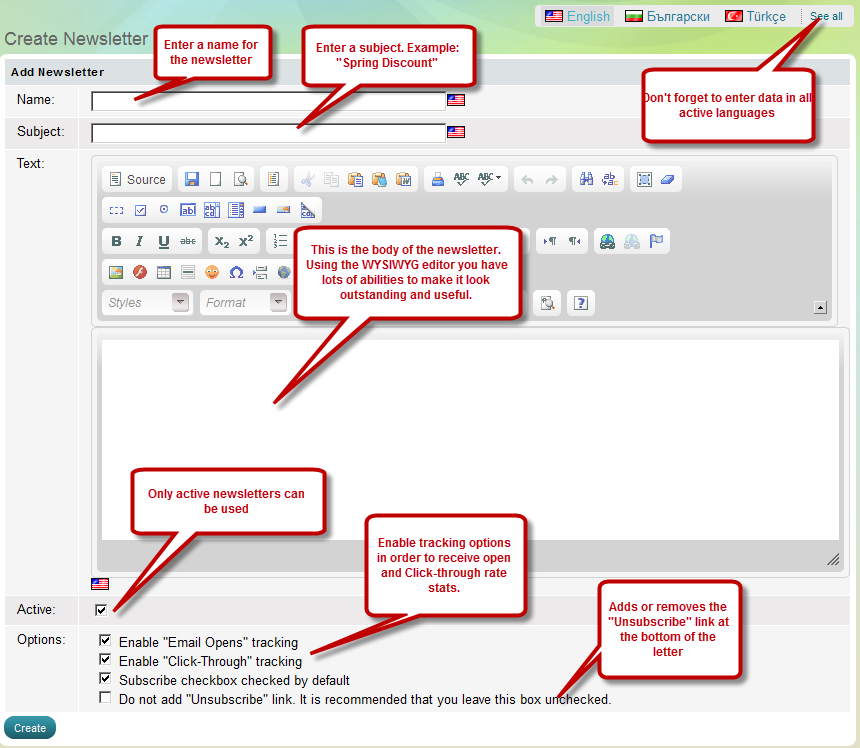Switch to the Български language tab
Screen dimensions: 860x748
667,17
